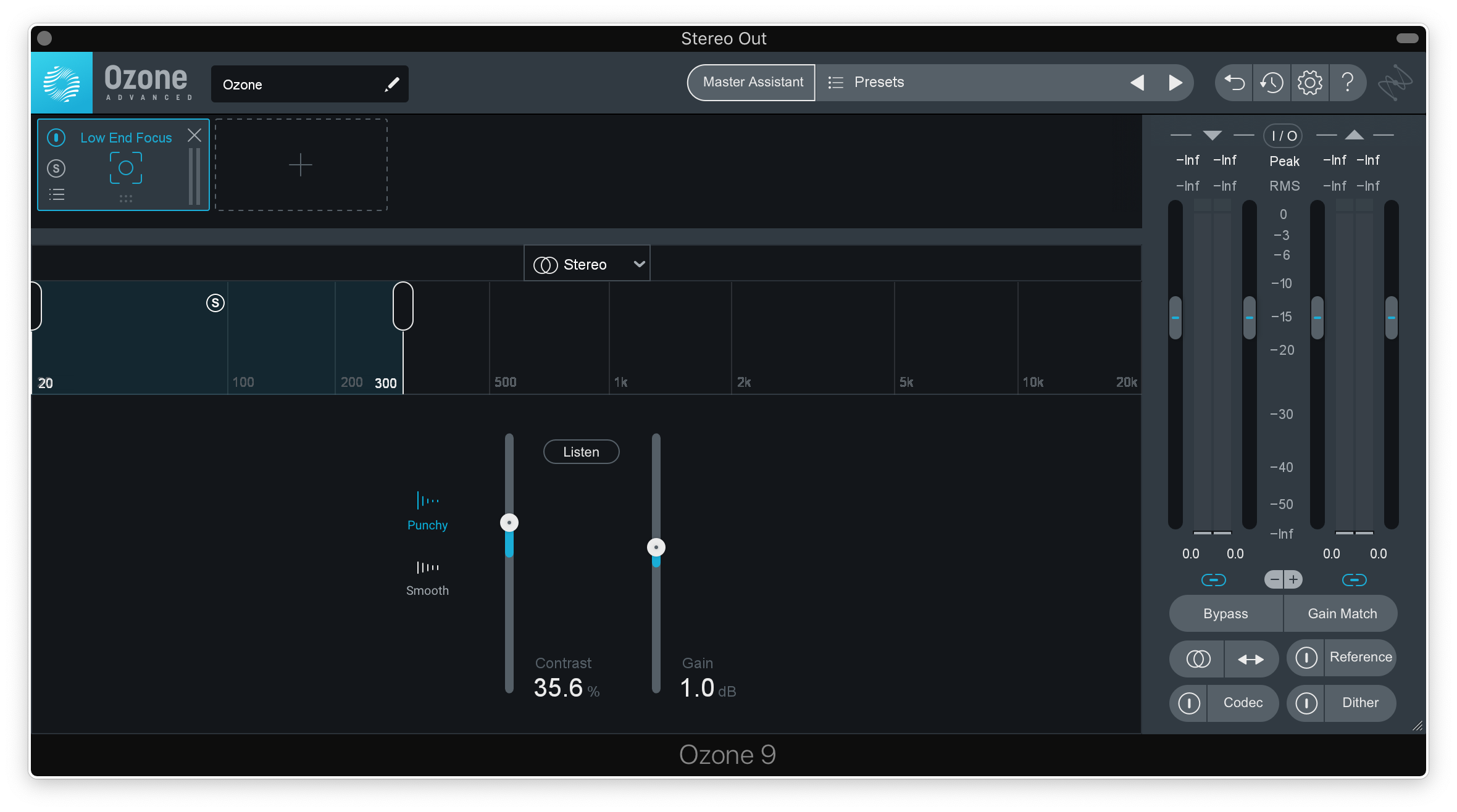Viewport: 1457px width, 812px height.
Task: Click the pill button in the title bar
Action: click(1407, 38)
